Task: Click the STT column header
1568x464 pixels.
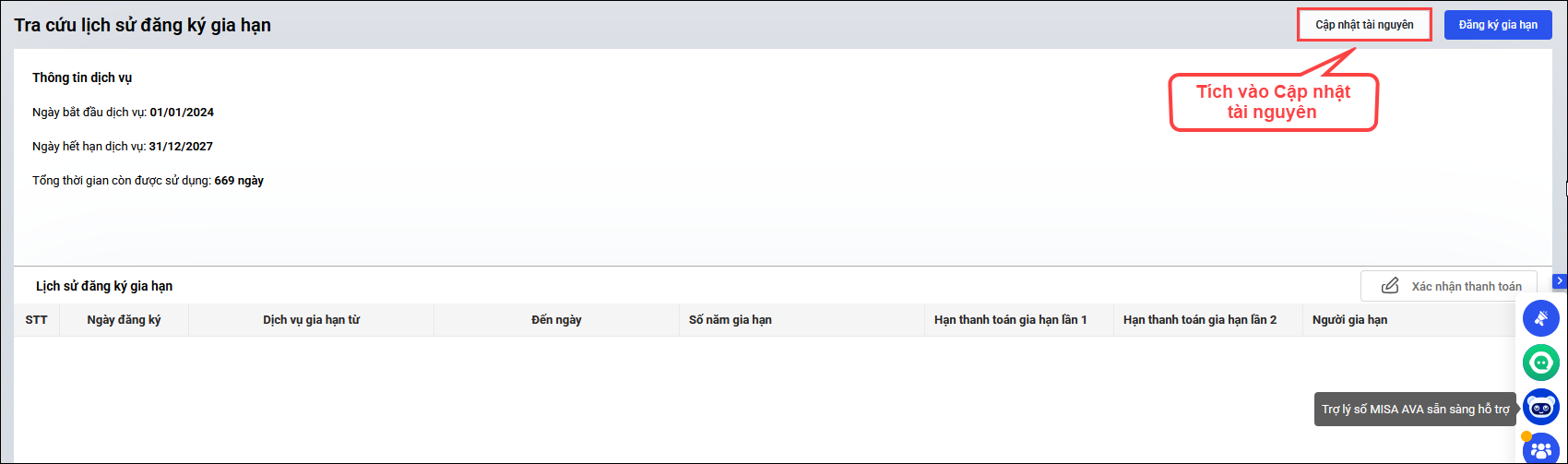Action: click(37, 320)
